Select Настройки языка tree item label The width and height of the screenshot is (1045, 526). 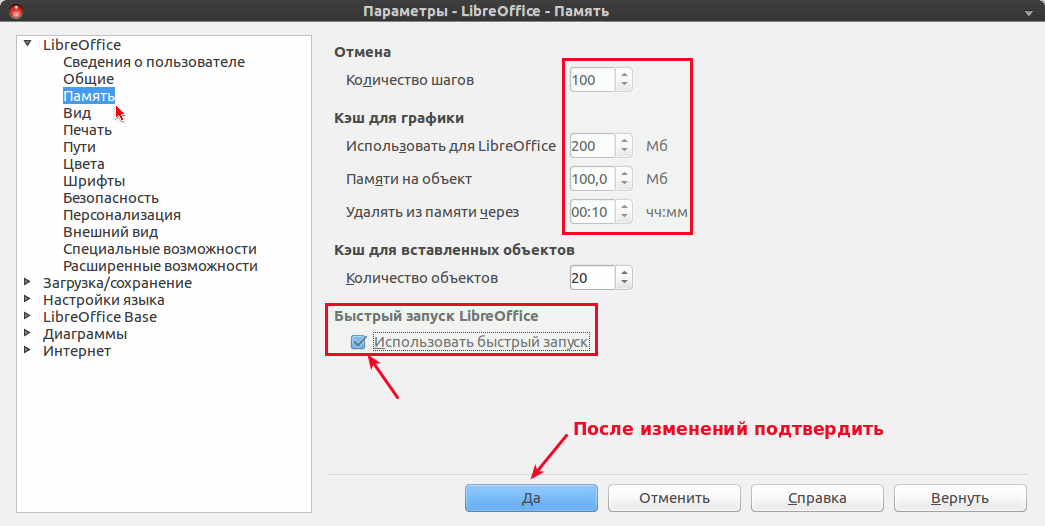(103, 300)
